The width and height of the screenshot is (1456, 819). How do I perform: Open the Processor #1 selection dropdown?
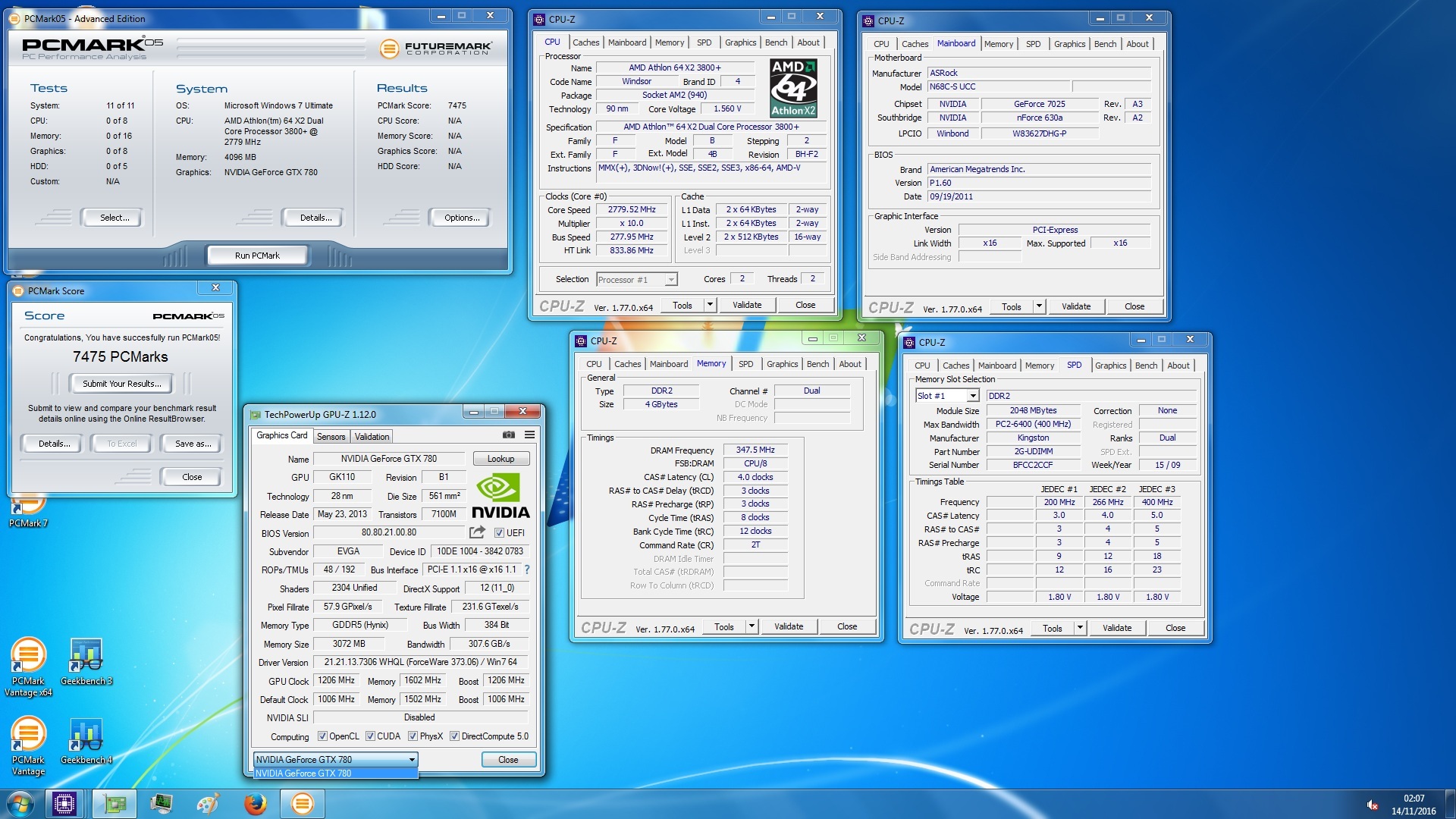coord(636,280)
